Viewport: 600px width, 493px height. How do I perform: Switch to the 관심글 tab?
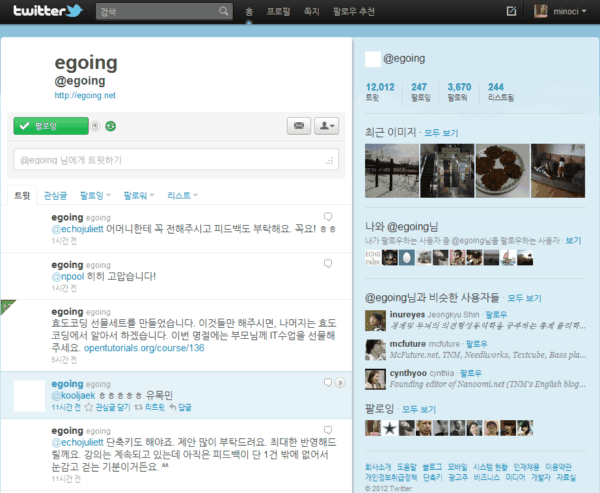[x=55, y=196]
